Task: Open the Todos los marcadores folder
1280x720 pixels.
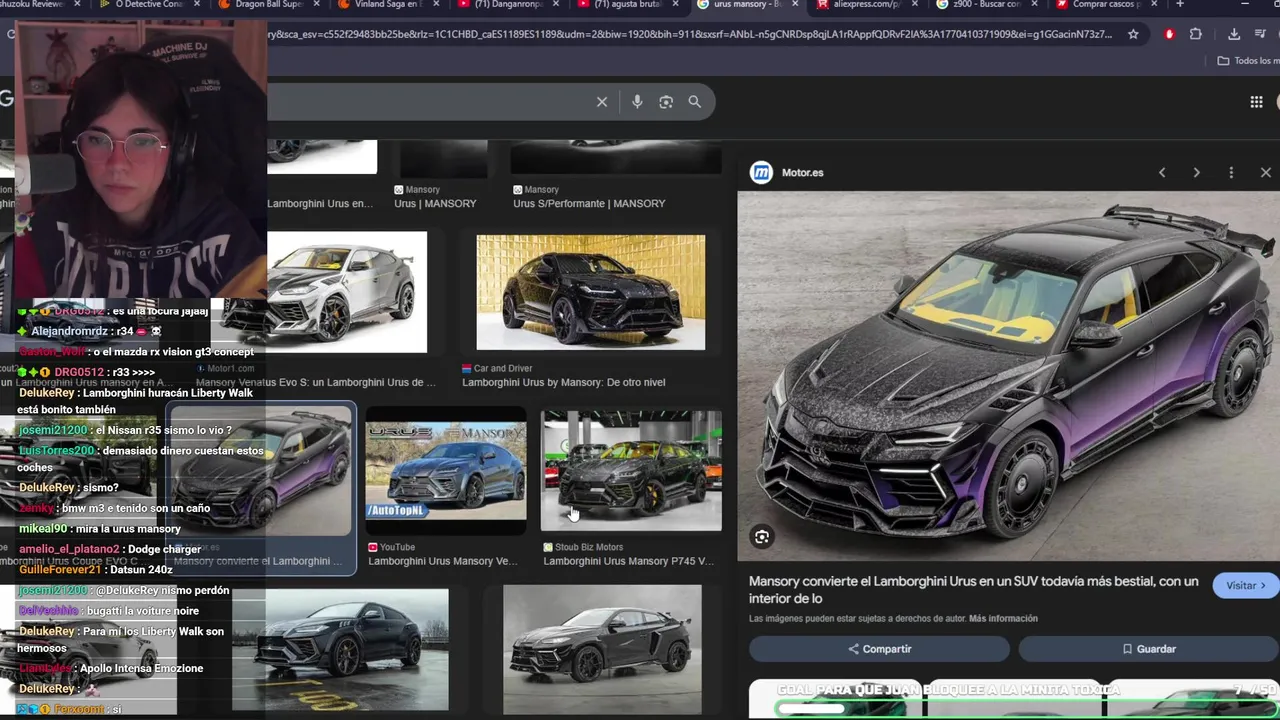Action: coord(1247,61)
